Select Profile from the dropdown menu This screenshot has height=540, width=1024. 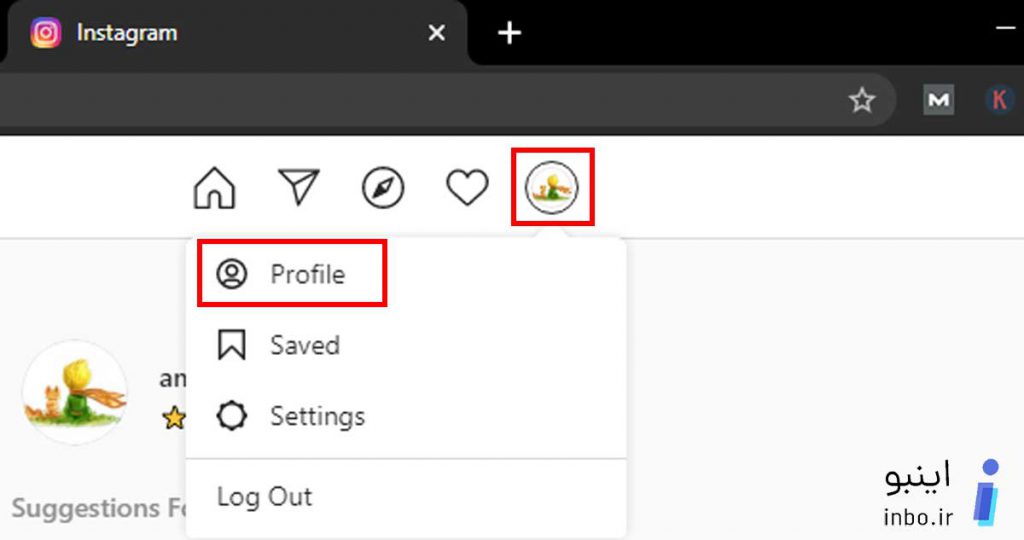point(292,274)
